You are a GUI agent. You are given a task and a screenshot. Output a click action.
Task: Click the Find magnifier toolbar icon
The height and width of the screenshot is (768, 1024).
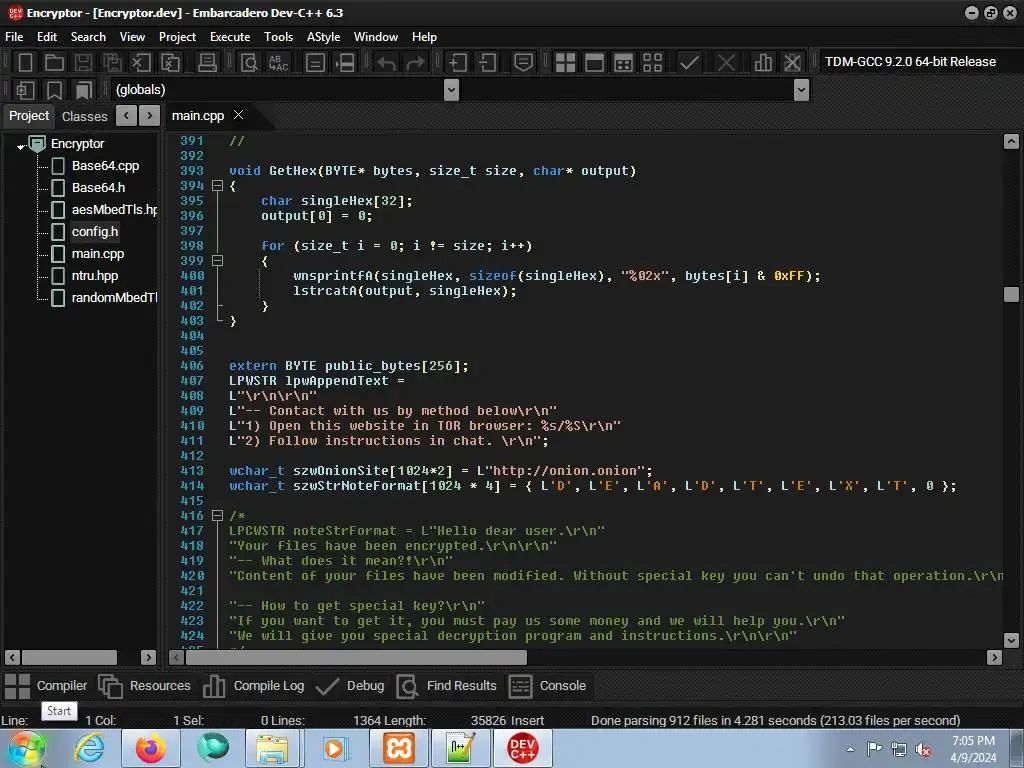pyautogui.click(x=249, y=63)
